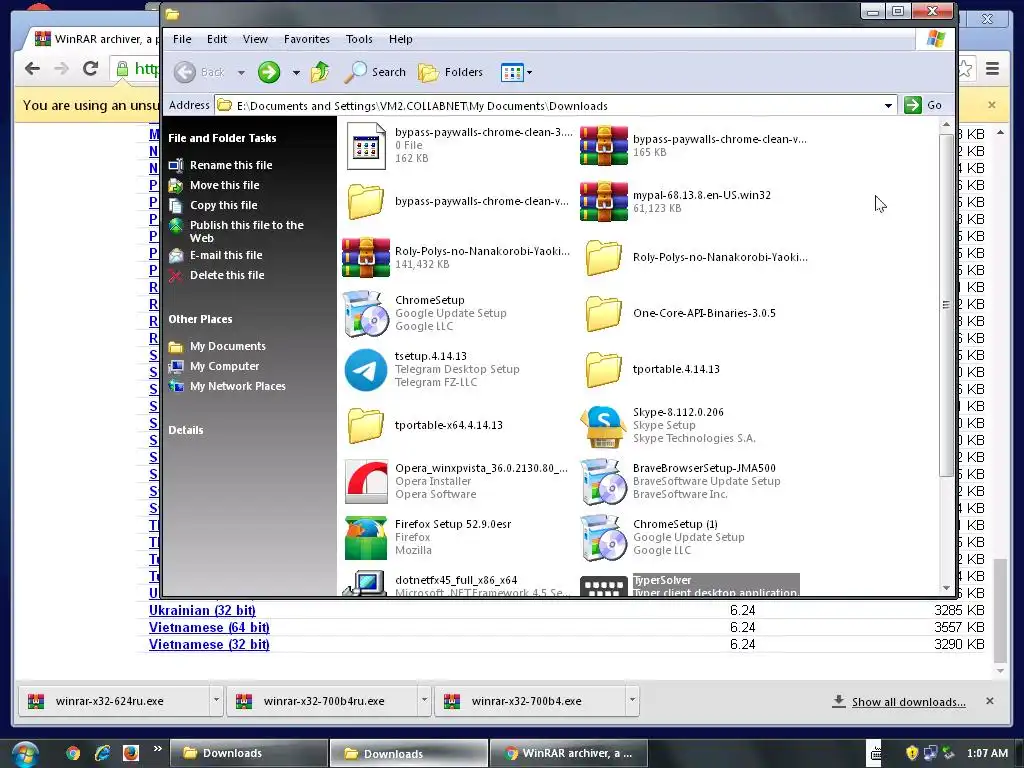Select the One-Core-API-Binaries-3.0.5 folder icon
1024x768 pixels.
coord(603,313)
